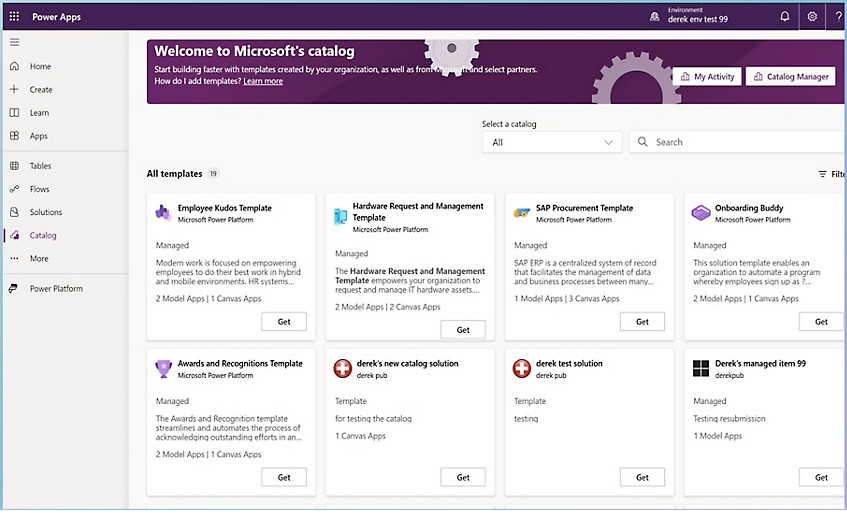Open the app launcher waffle icon
This screenshot has height=523, width=847.
pos(15,17)
